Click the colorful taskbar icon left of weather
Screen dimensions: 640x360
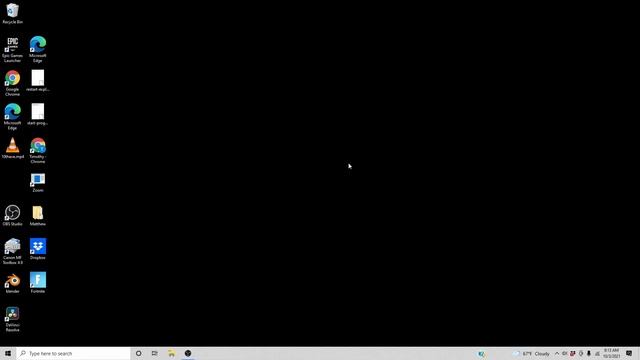[481, 354]
